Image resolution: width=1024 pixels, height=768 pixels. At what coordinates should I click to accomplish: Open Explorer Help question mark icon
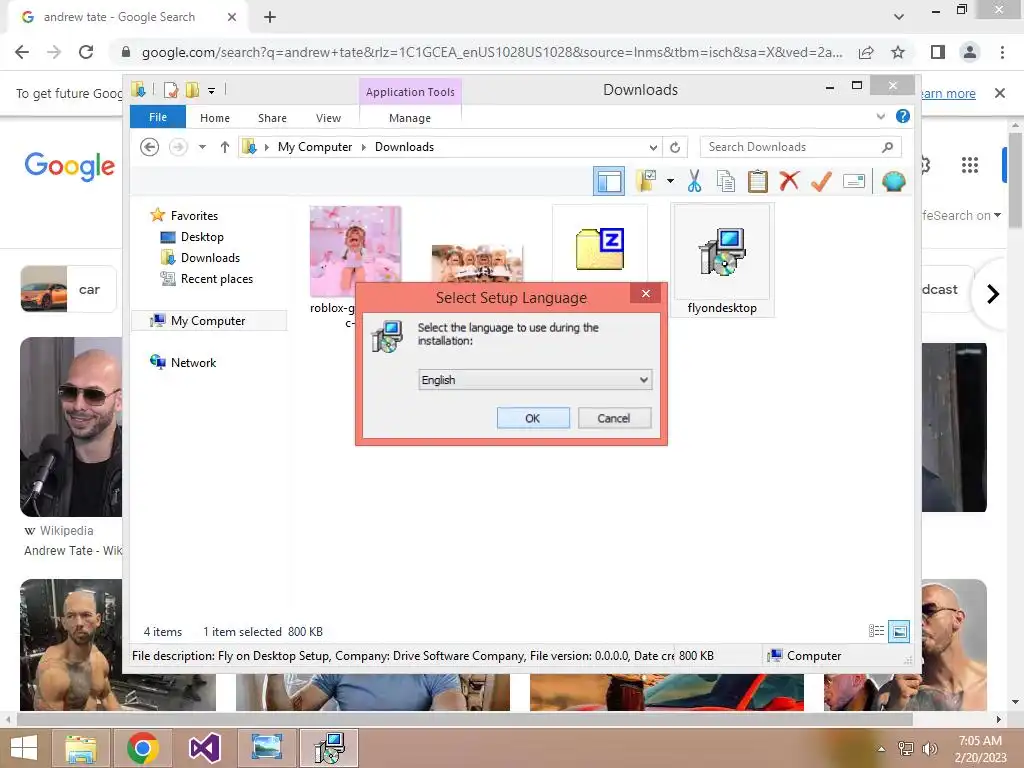click(903, 116)
